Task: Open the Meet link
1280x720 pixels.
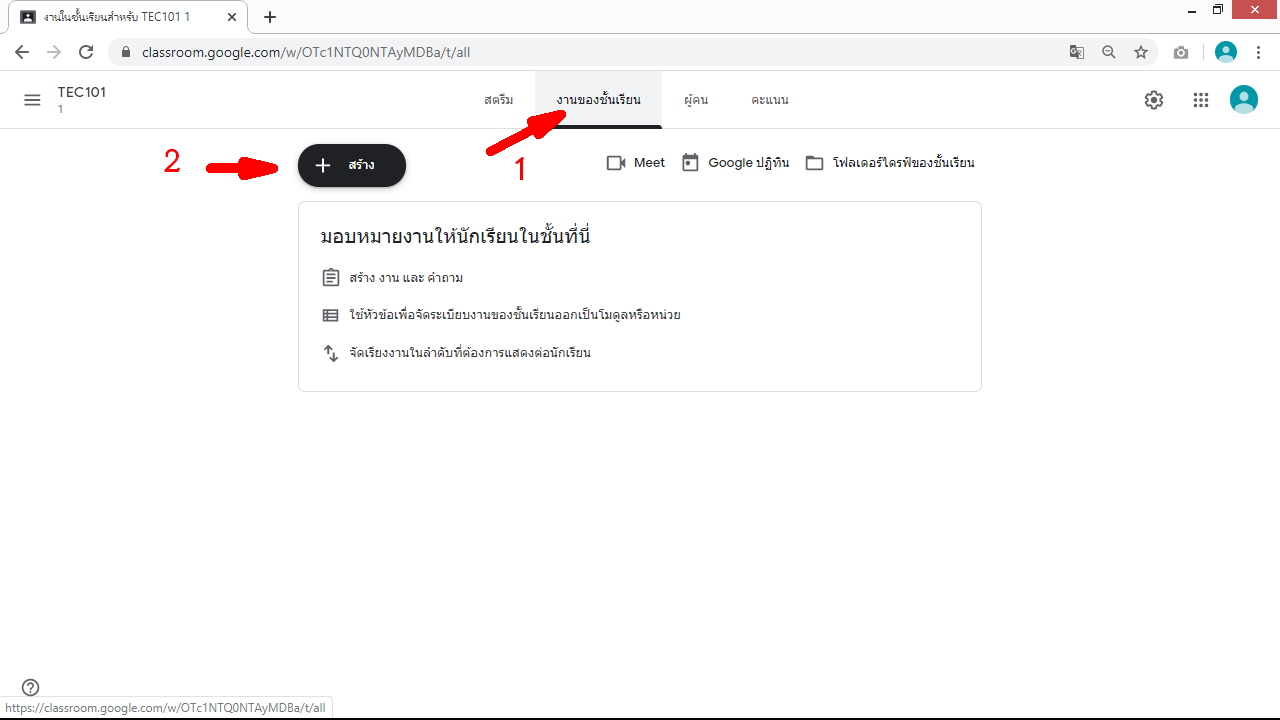Action: [x=636, y=163]
